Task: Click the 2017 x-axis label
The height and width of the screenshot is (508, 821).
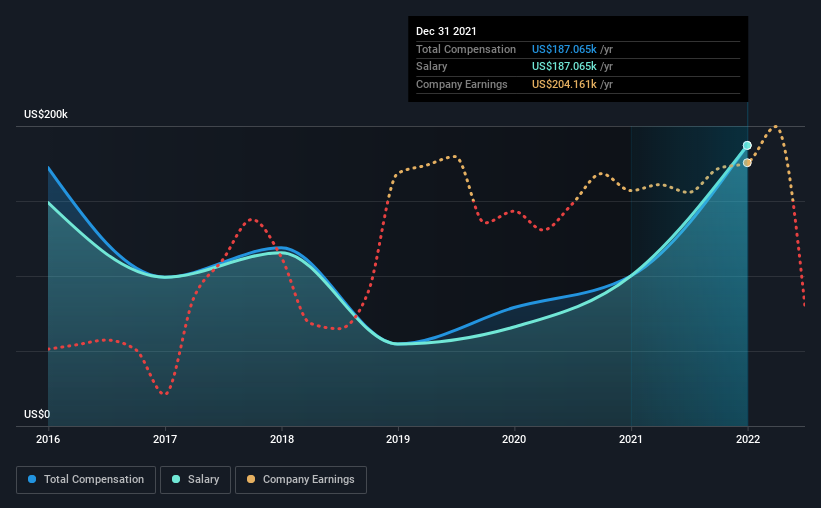Action: point(165,439)
